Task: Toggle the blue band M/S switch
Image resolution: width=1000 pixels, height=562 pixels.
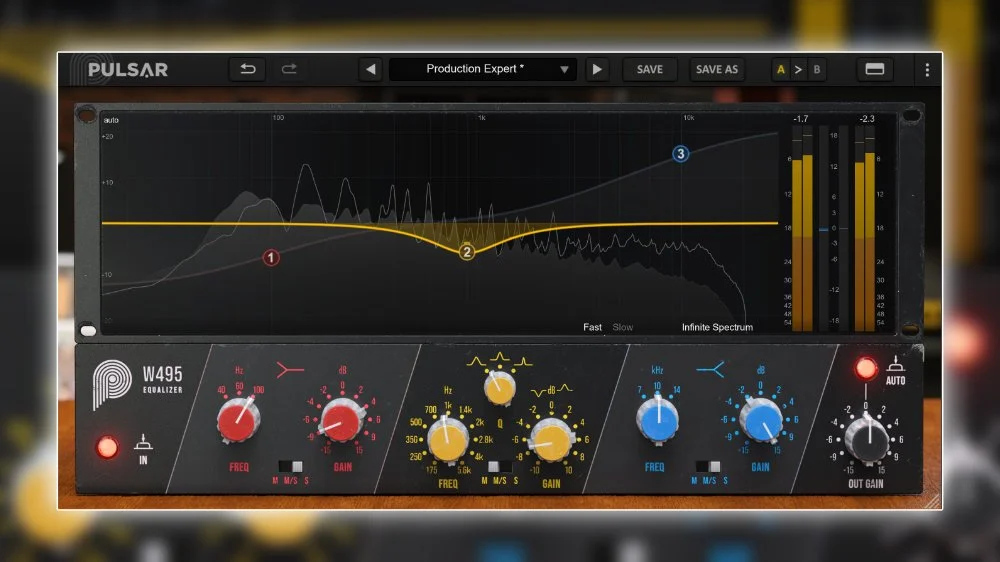Action: 709,467
